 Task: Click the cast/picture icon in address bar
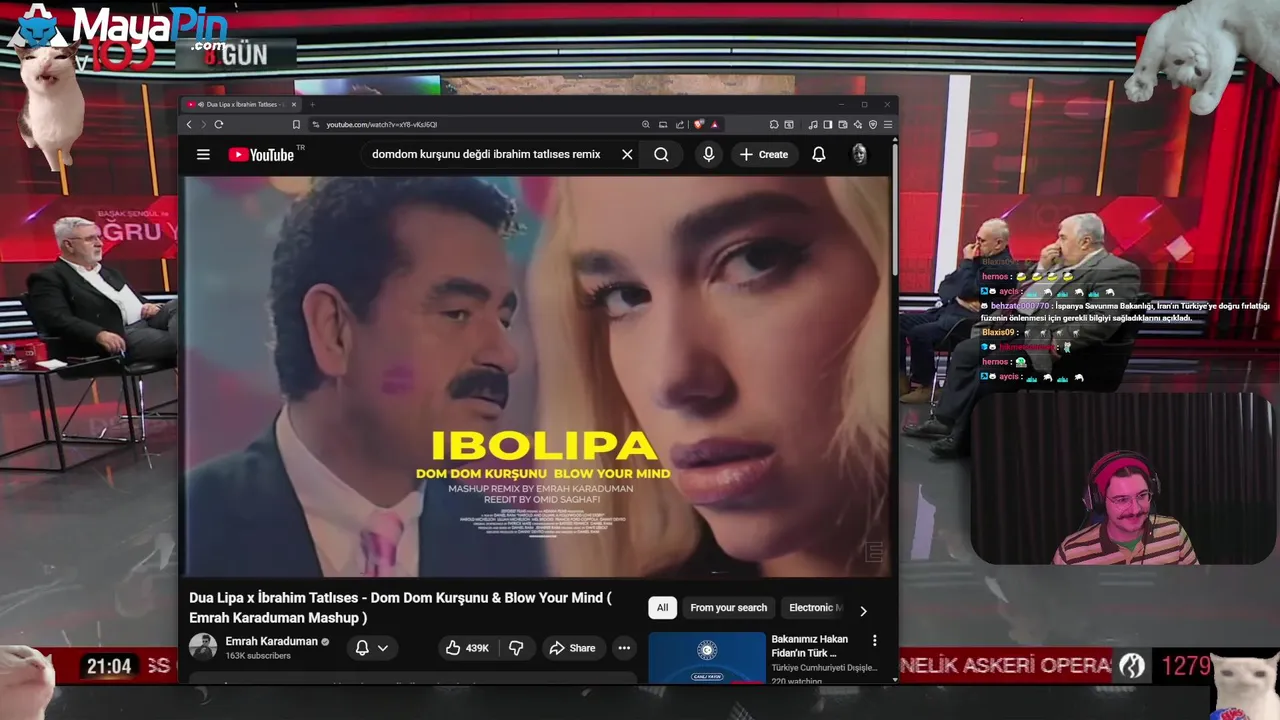pos(663,124)
